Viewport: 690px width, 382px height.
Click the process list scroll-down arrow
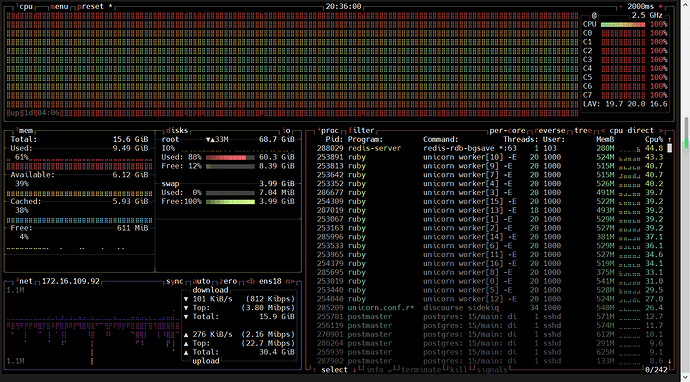coord(669,361)
